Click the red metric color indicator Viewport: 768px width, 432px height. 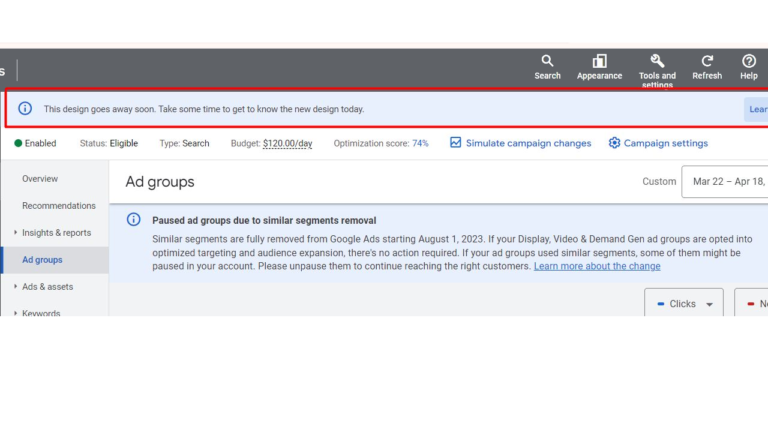(750, 304)
